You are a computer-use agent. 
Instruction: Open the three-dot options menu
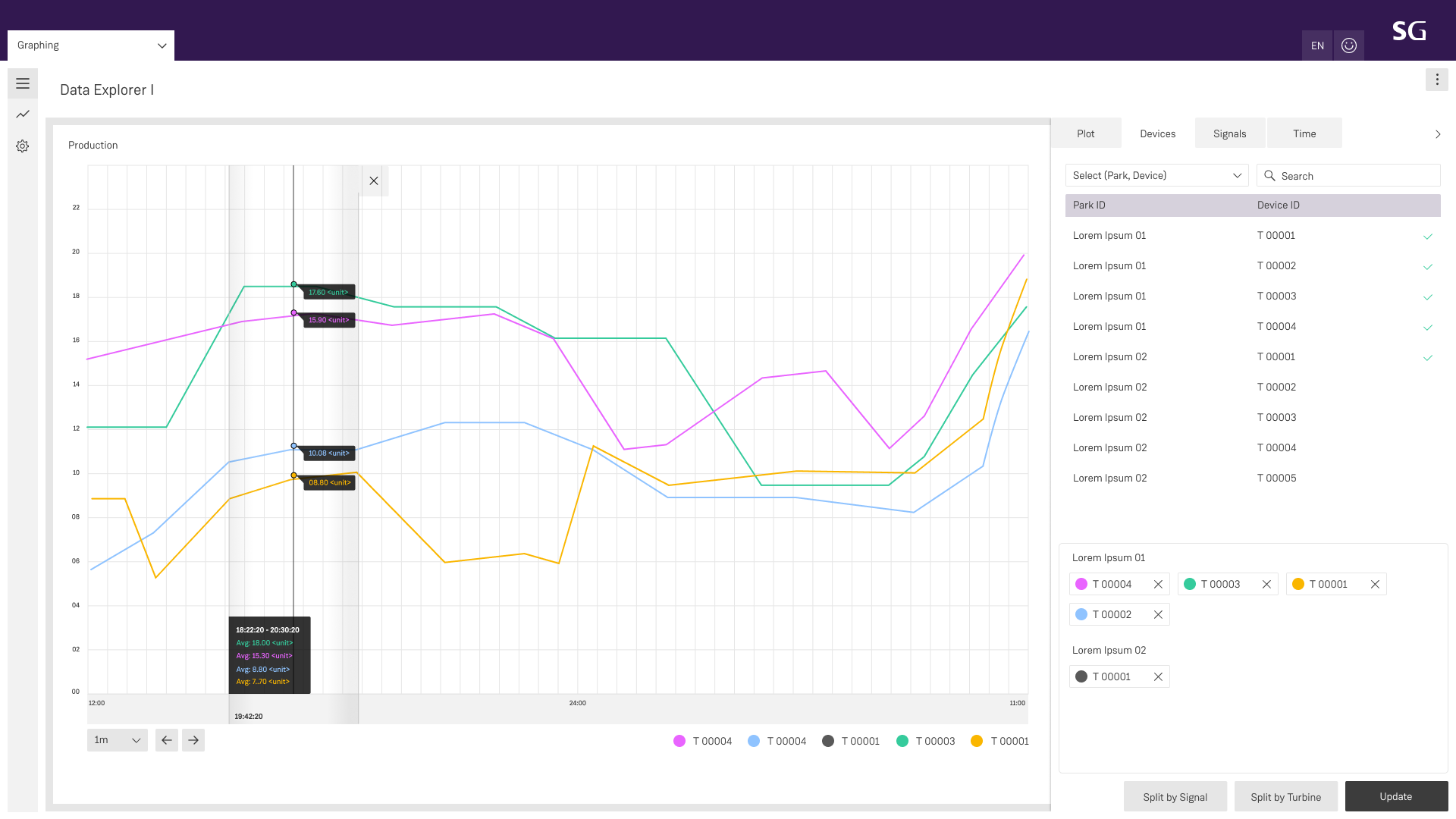pos(1437,80)
